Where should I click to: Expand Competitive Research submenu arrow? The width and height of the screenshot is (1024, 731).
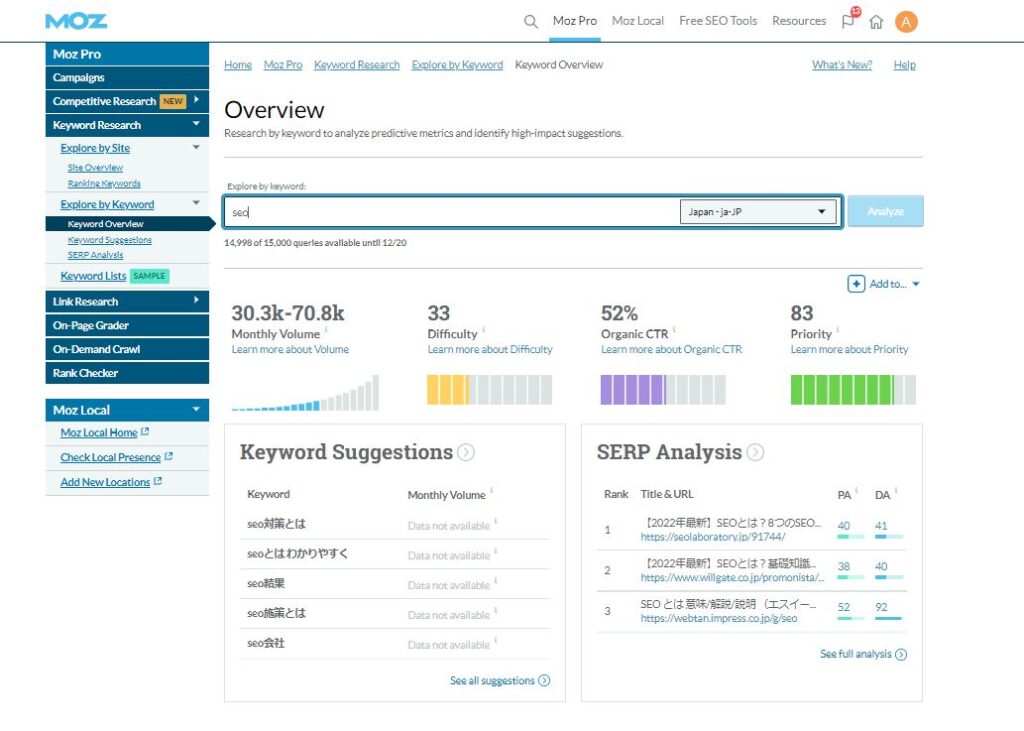coord(196,100)
